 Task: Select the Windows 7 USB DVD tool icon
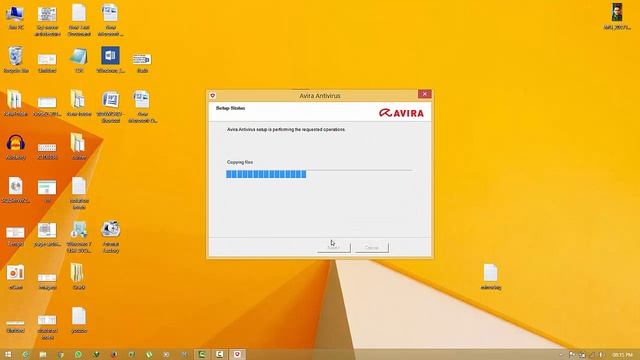pos(79,237)
